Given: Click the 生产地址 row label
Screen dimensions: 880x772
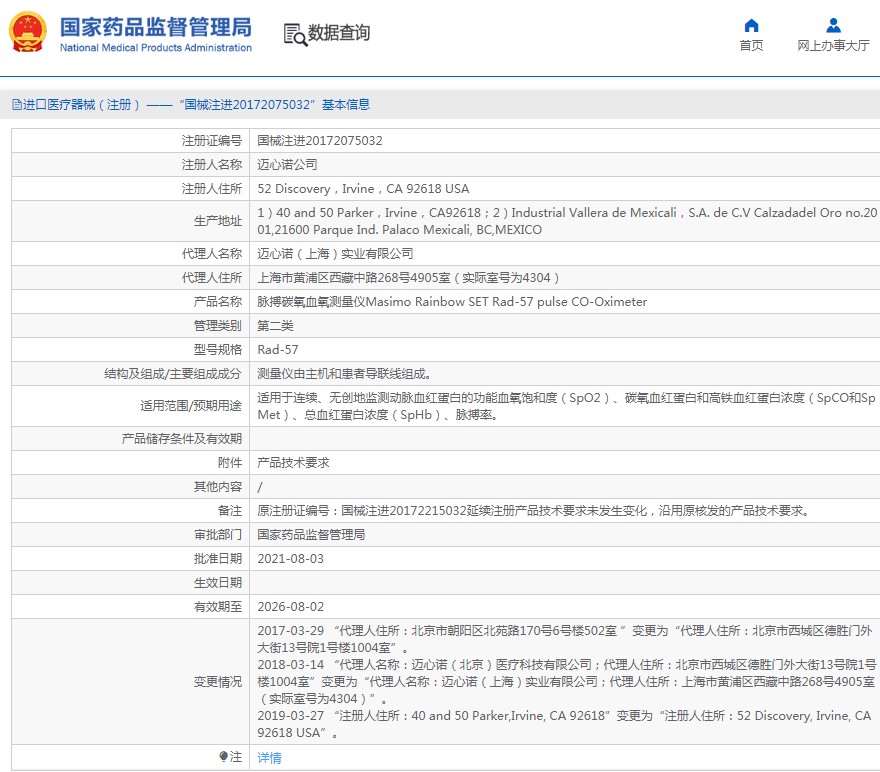Looking at the screenshot, I should pyautogui.click(x=218, y=221).
